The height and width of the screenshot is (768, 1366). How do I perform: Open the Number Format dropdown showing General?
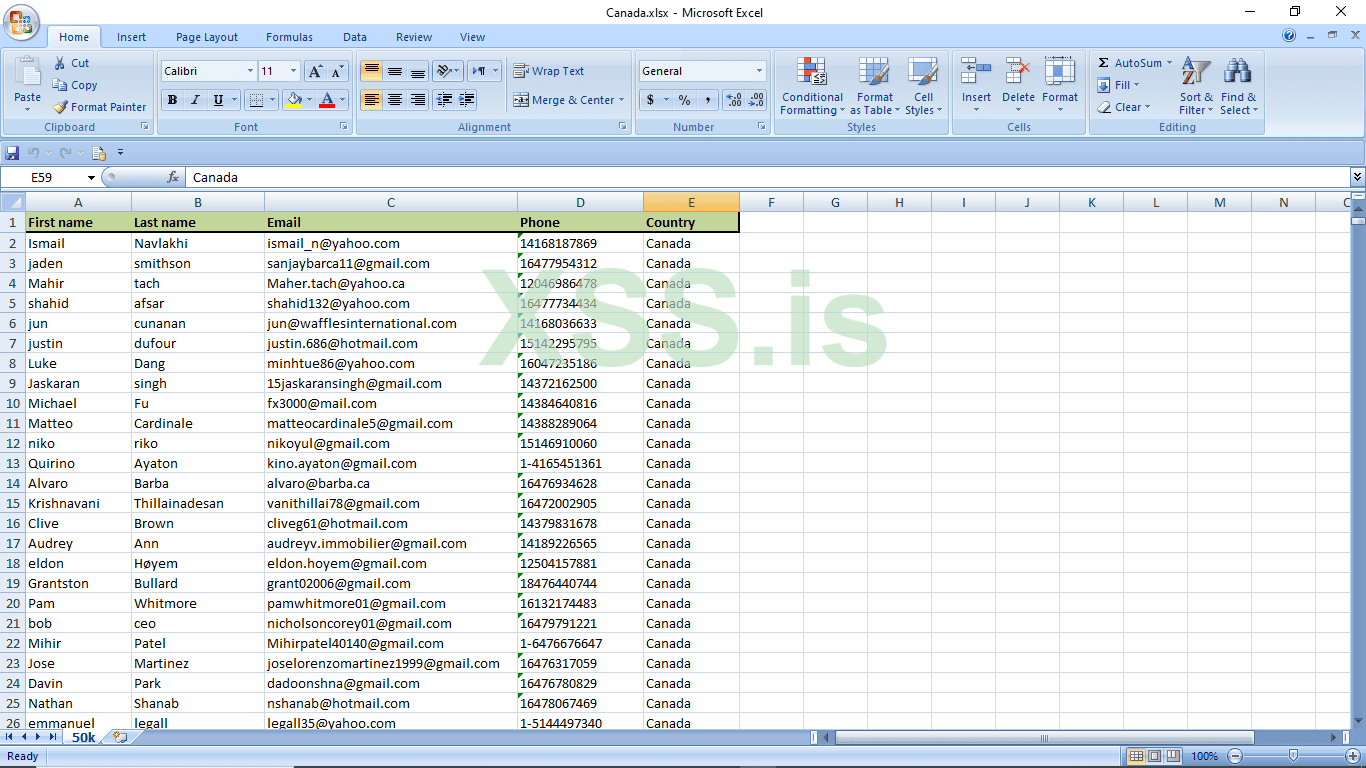[700, 70]
